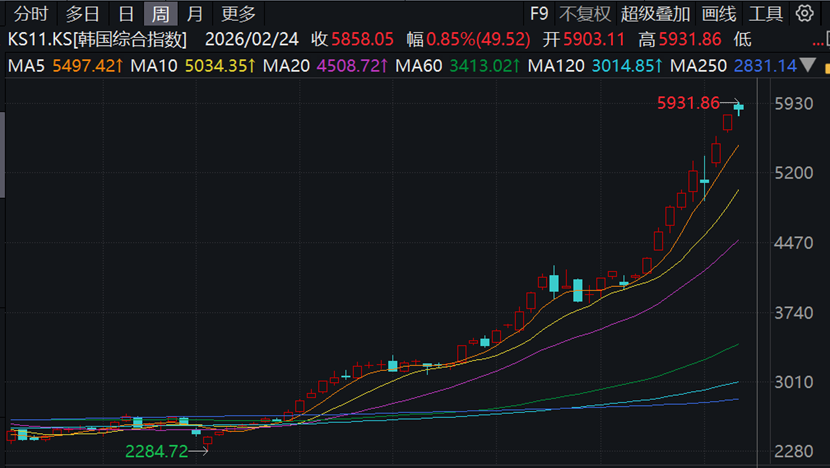
Task: Click the 2284.72 low price marker
Action: tap(156, 451)
